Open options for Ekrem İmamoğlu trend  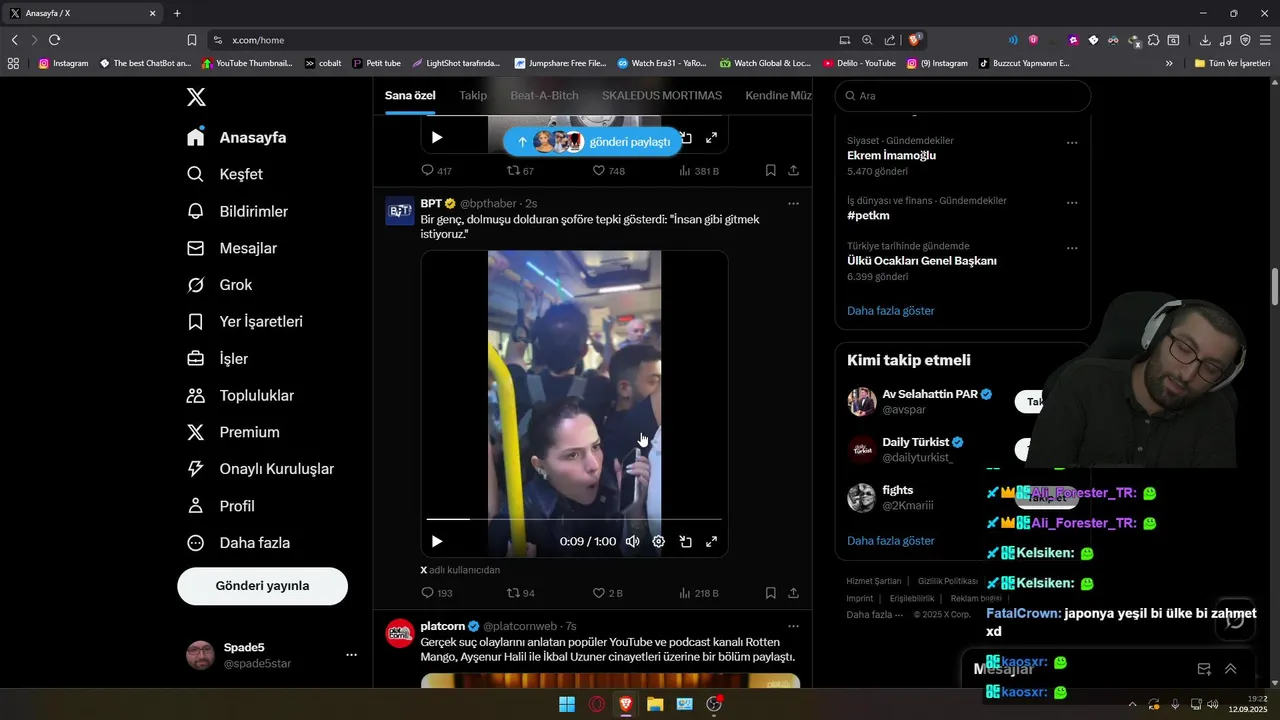tap(1072, 143)
